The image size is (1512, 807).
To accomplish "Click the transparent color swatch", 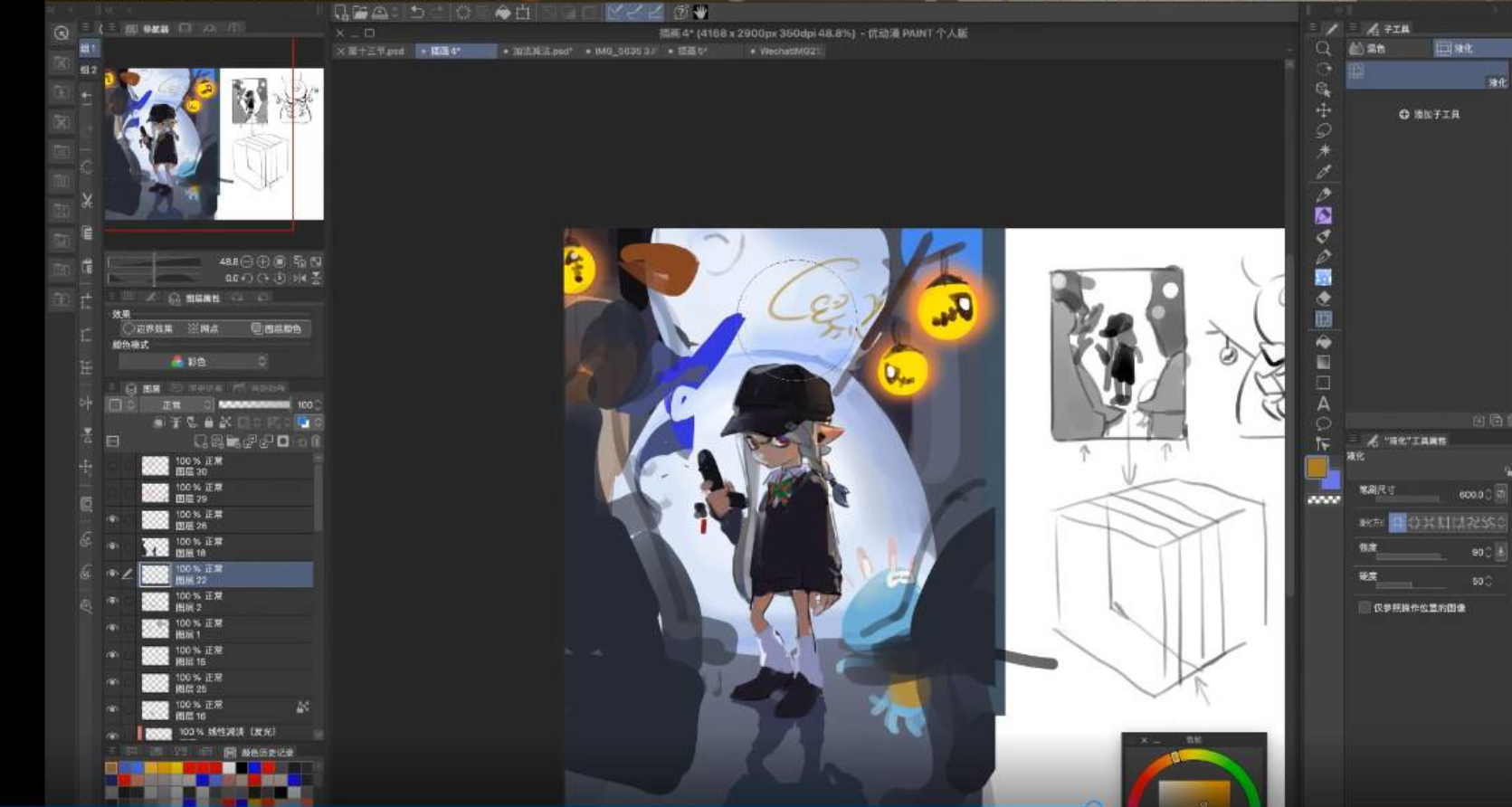I will click(1324, 499).
